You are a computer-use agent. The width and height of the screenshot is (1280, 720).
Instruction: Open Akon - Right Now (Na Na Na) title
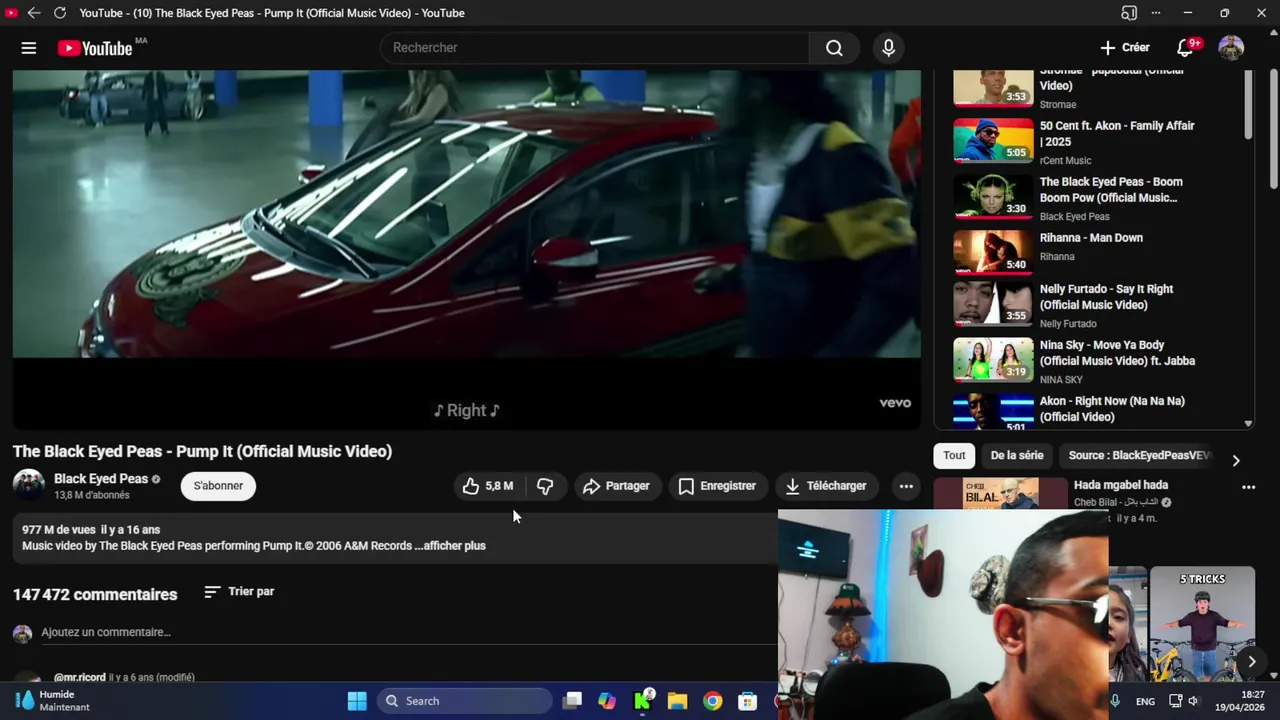pyautogui.click(x=1112, y=409)
